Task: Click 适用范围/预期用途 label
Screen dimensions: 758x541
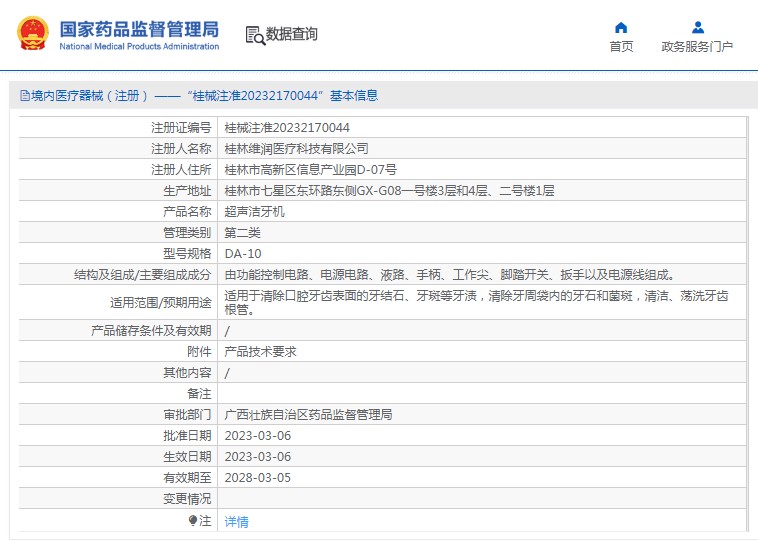Action: [160, 303]
